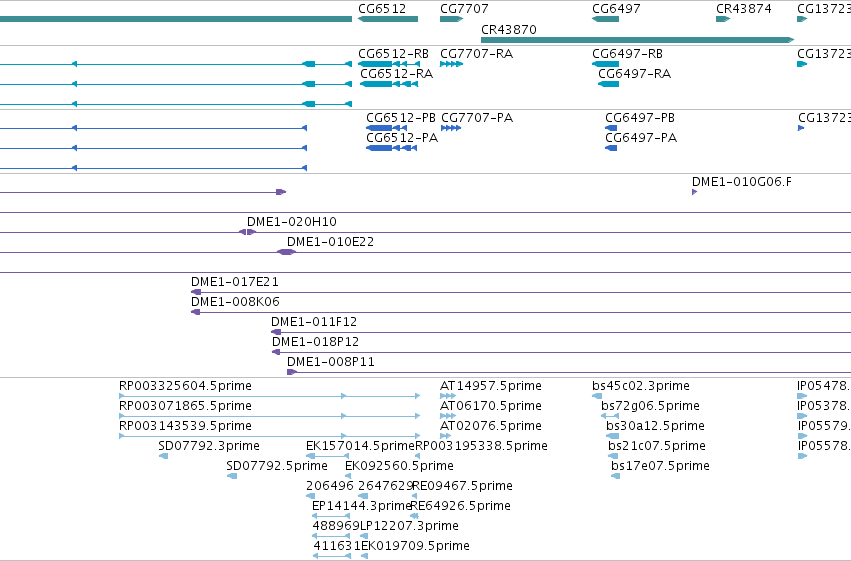This screenshot has height=561, width=851.
Task: Select protein CG6497-PA
Action: [611, 148]
